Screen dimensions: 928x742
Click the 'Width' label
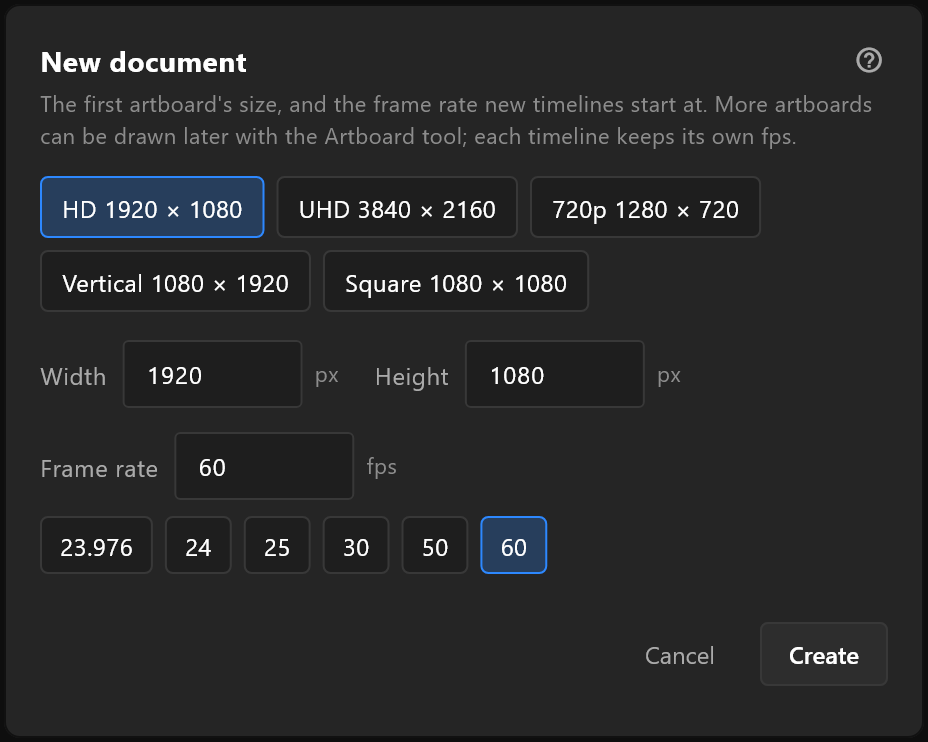73,377
